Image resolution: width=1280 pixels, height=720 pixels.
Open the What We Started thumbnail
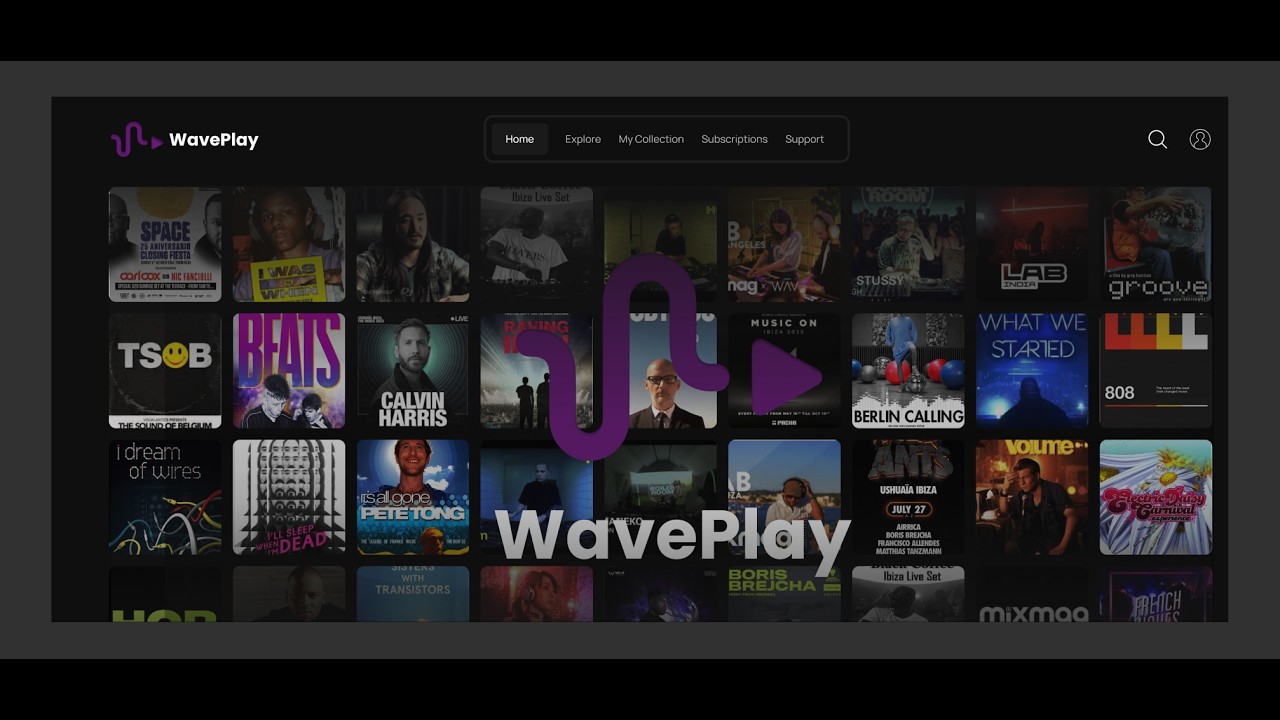(1032, 371)
